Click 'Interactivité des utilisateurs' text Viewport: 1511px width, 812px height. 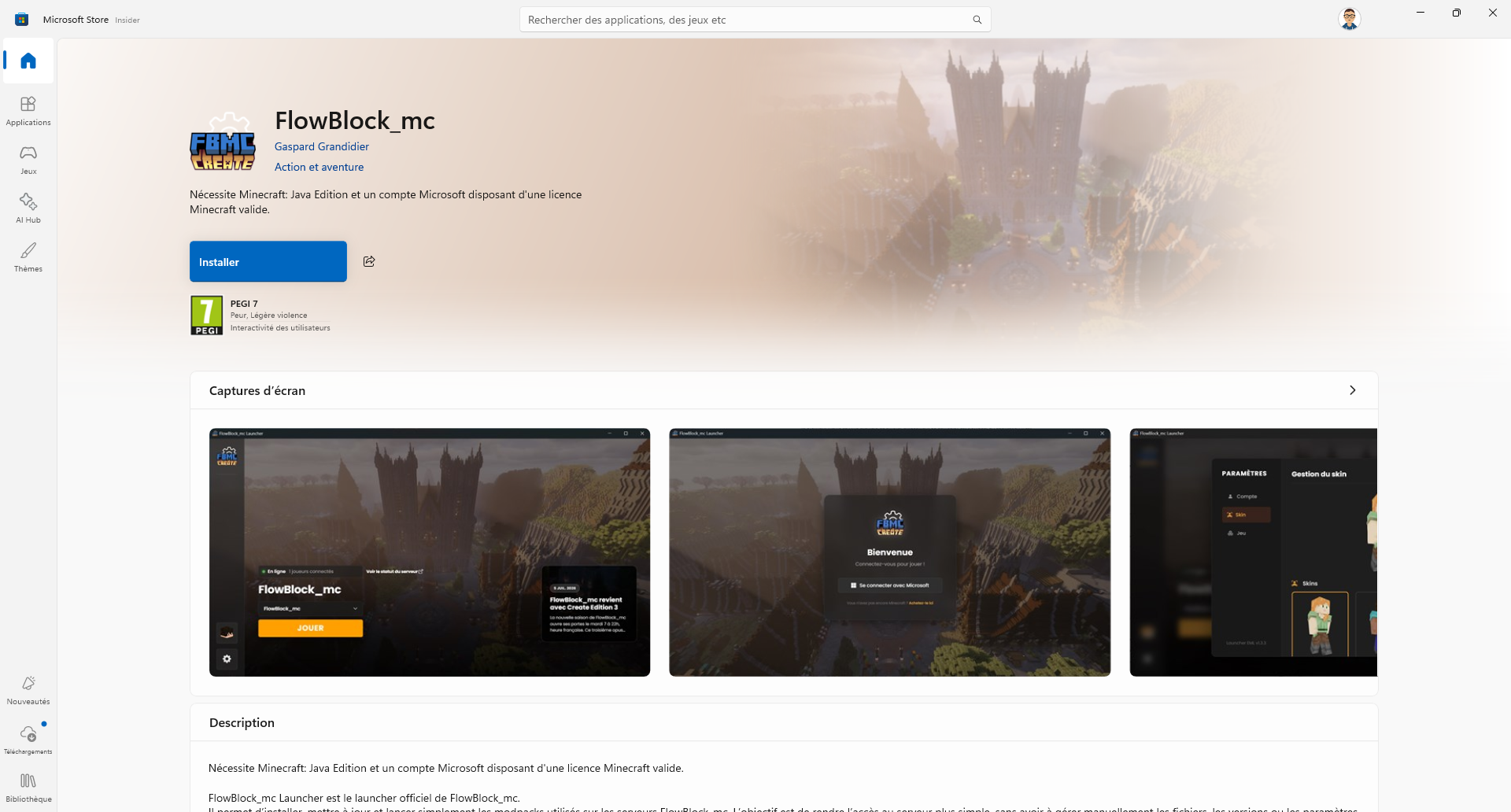[x=280, y=328]
